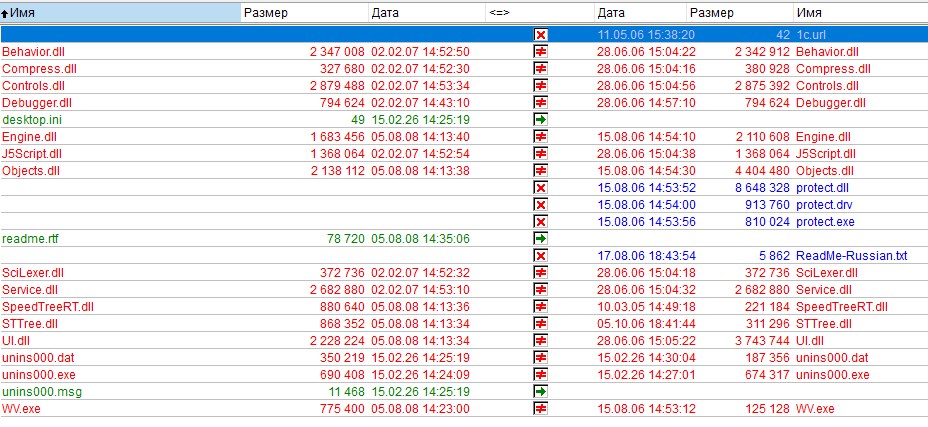The image size is (928, 427).
Task: Click the red X icon for protect.drv
Action: [x=540, y=205]
